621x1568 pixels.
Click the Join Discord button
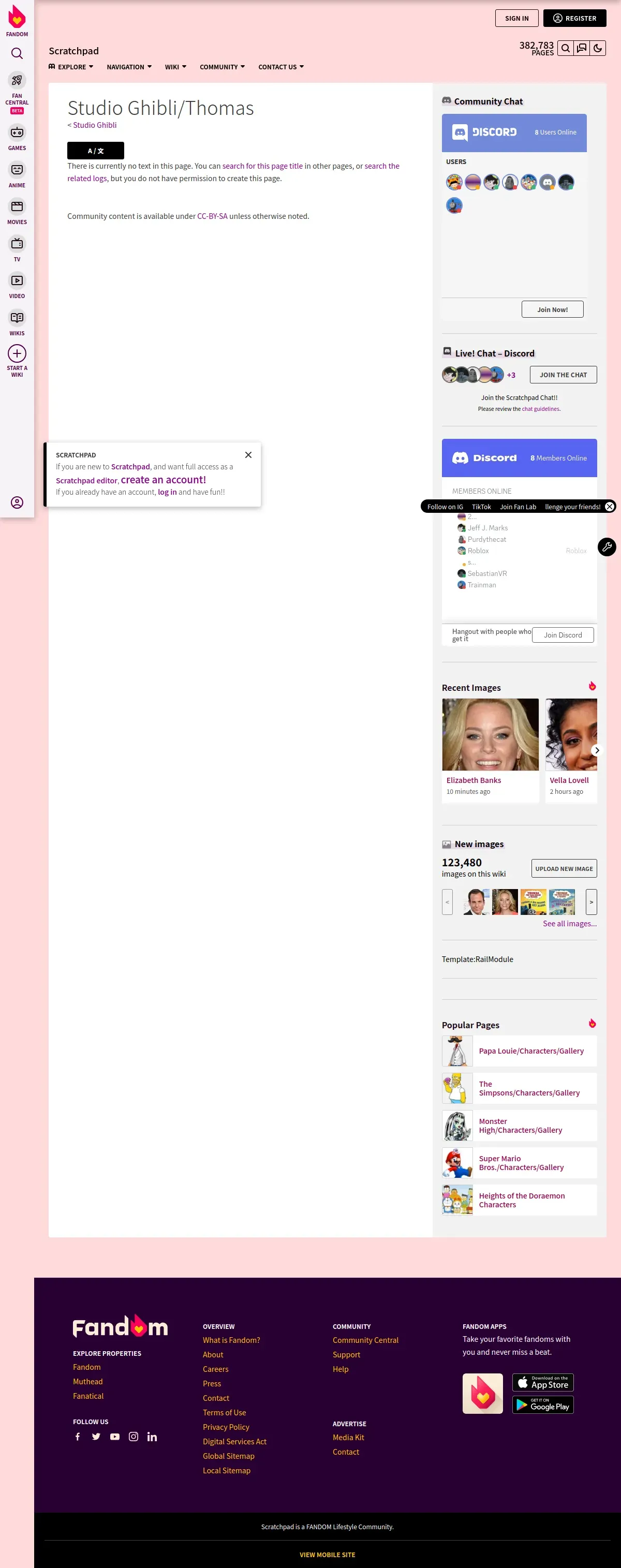tap(563, 635)
